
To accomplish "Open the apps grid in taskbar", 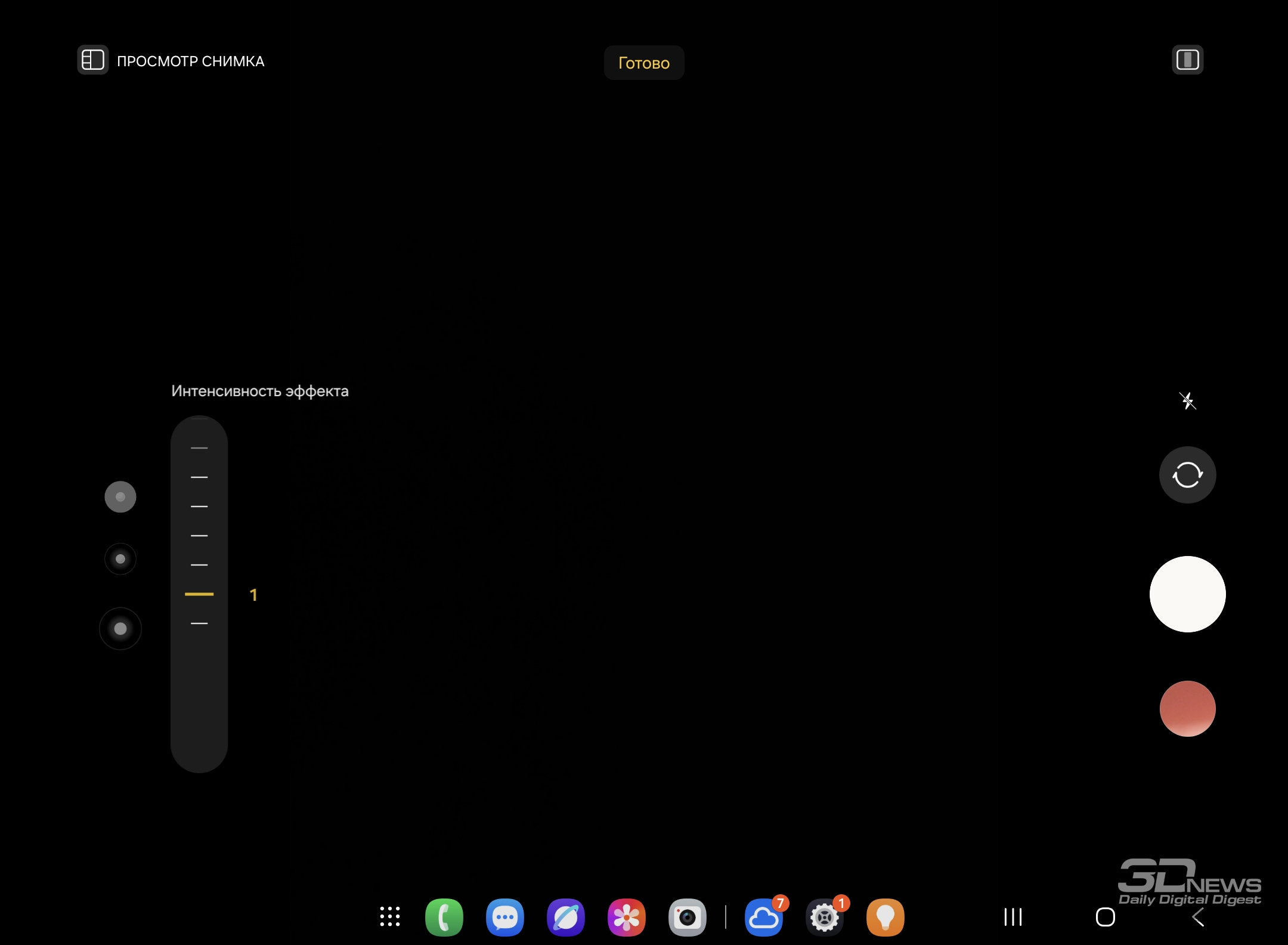I will click(x=390, y=917).
